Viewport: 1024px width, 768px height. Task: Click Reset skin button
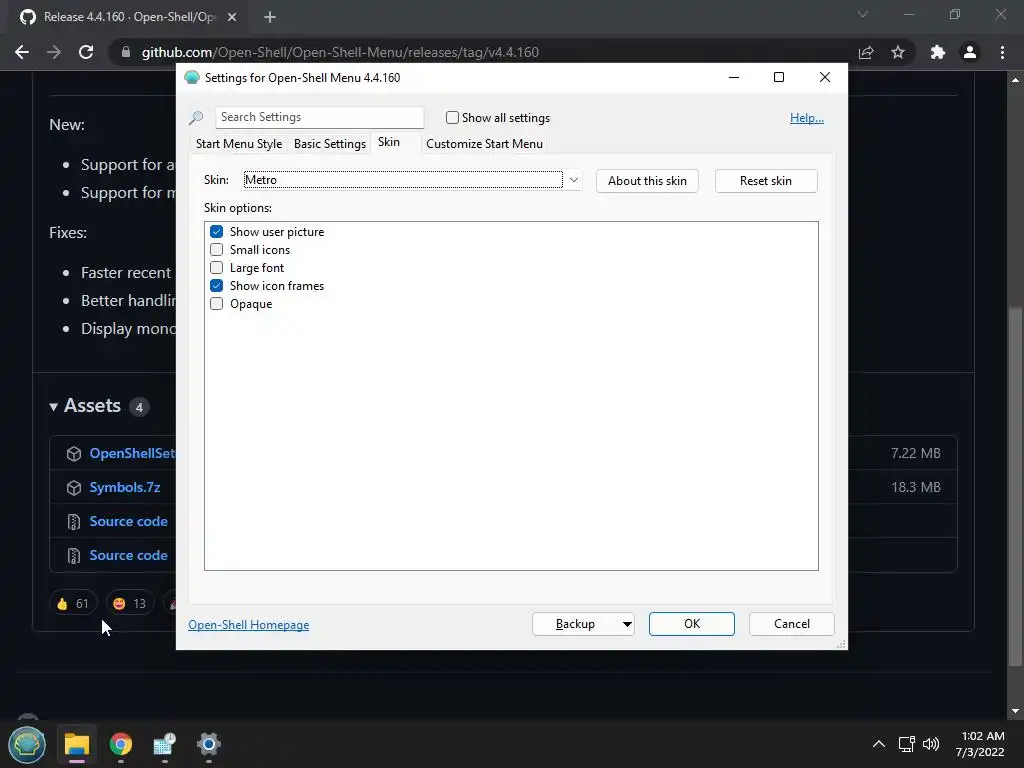point(766,181)
